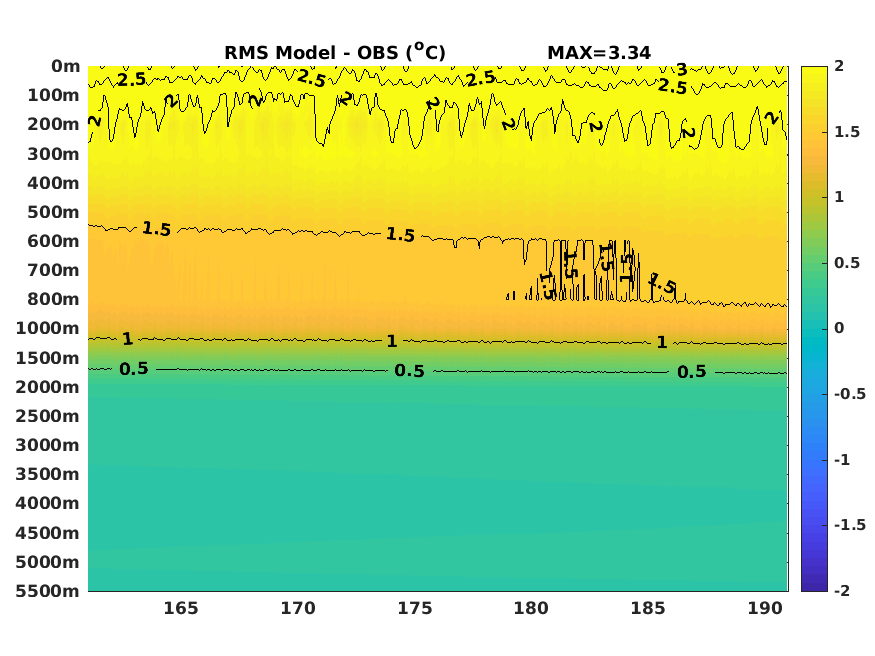Click the '190' x-axis tick label
Viewport: 875px width, 656px height.
765,608
